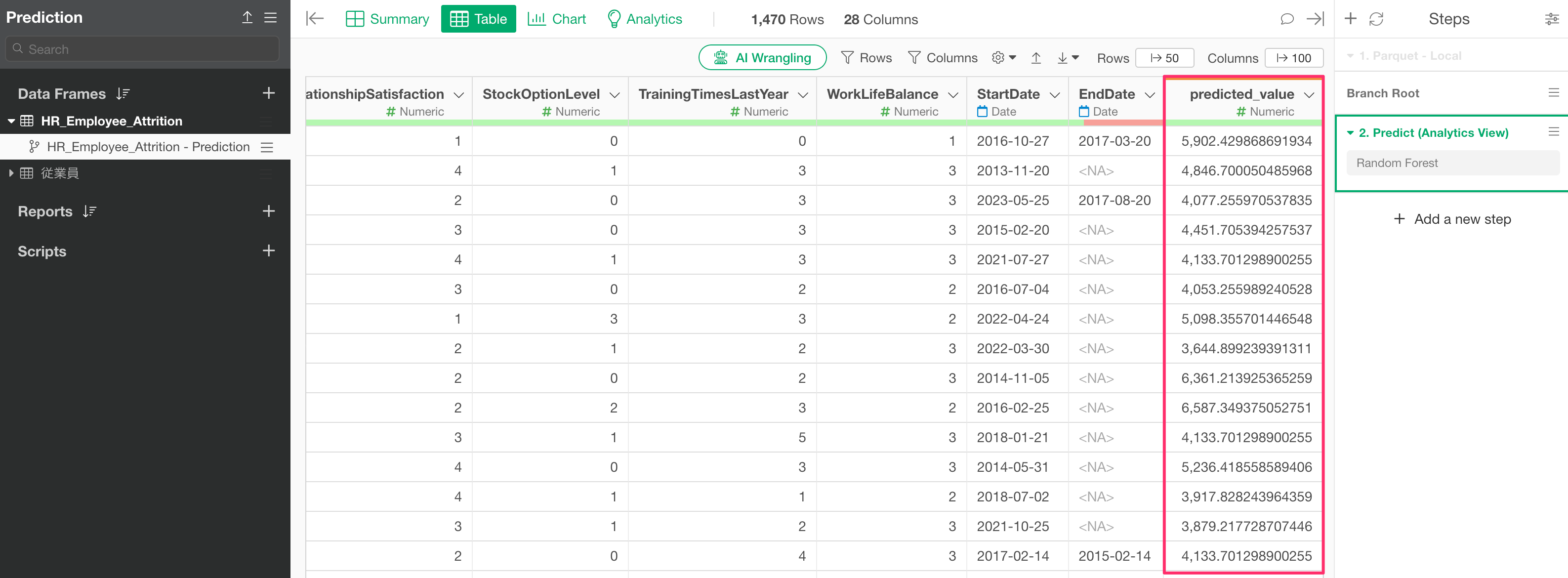Open predicted_value column dropdown menu

click(x=1309, y=95)
